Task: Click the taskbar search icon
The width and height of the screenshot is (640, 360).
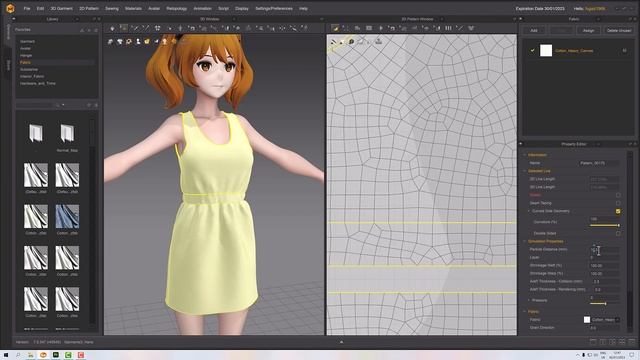Action: [18, 355]
